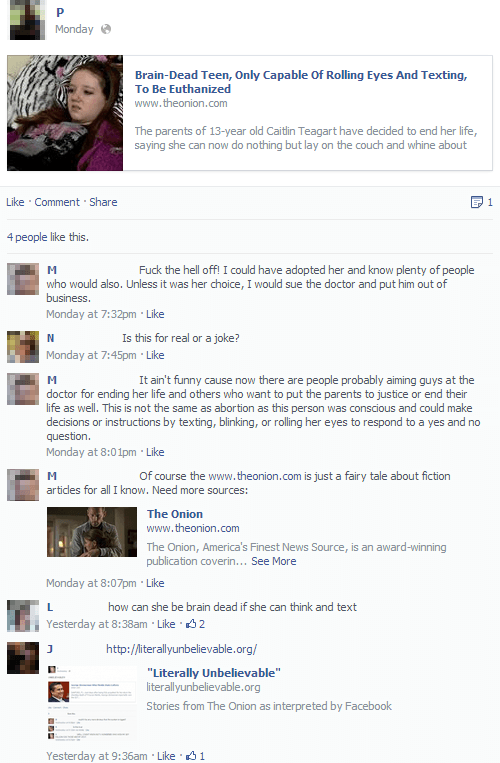Like the main post

coord(15,202)
